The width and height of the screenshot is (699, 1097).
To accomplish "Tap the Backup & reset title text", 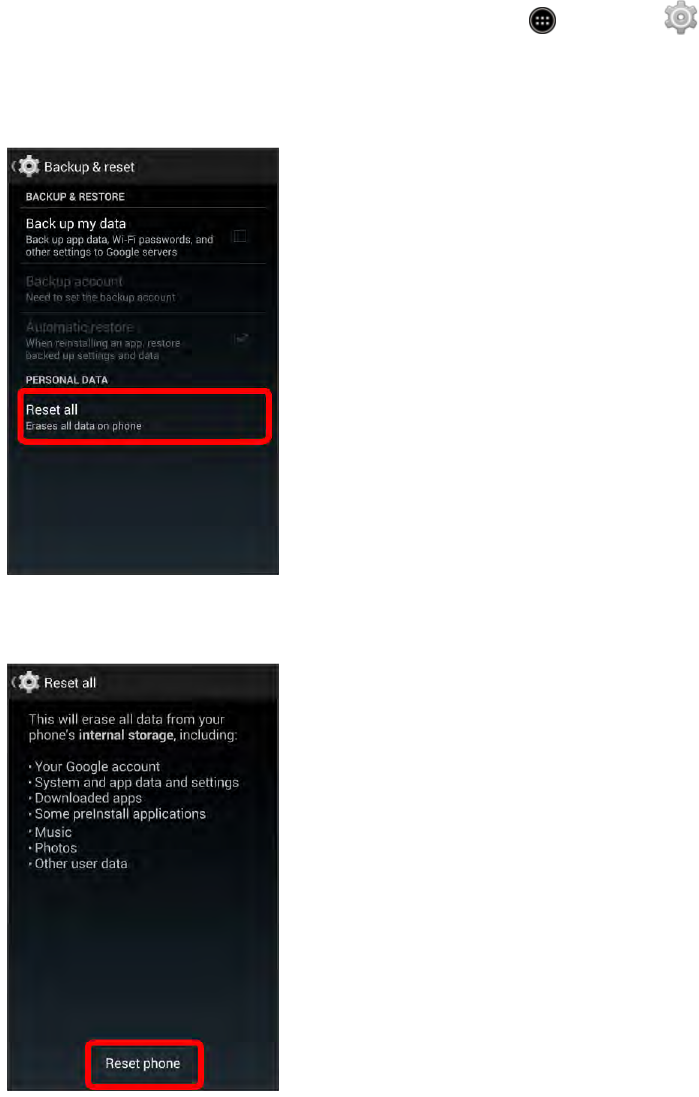I will (89, 167).
